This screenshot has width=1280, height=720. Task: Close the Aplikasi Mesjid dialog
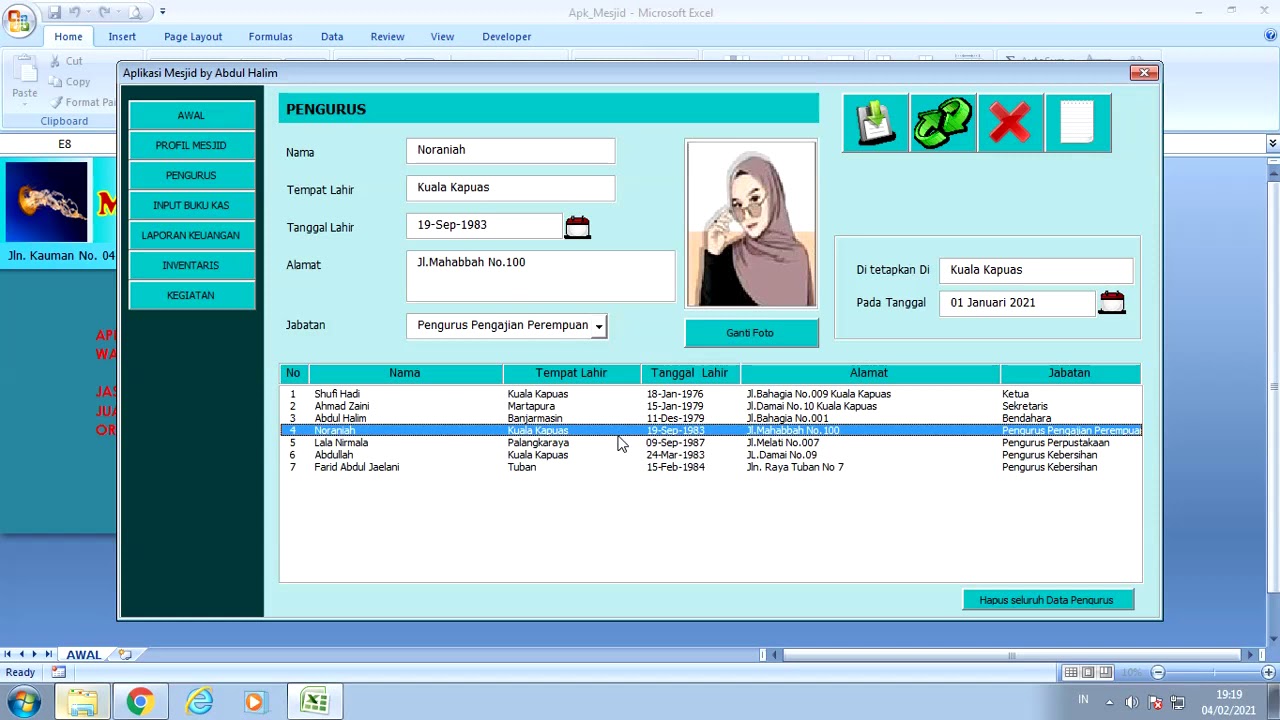point(1144,73)
